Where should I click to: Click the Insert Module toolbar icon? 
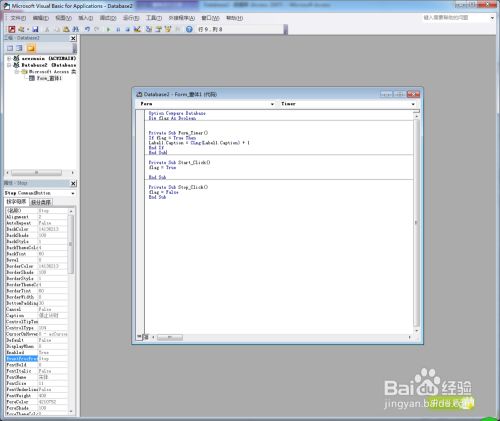[21, 29]
